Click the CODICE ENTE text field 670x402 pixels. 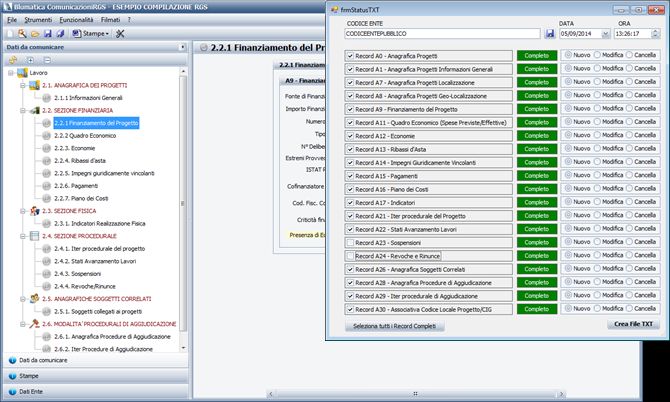[x=440, y=34]
